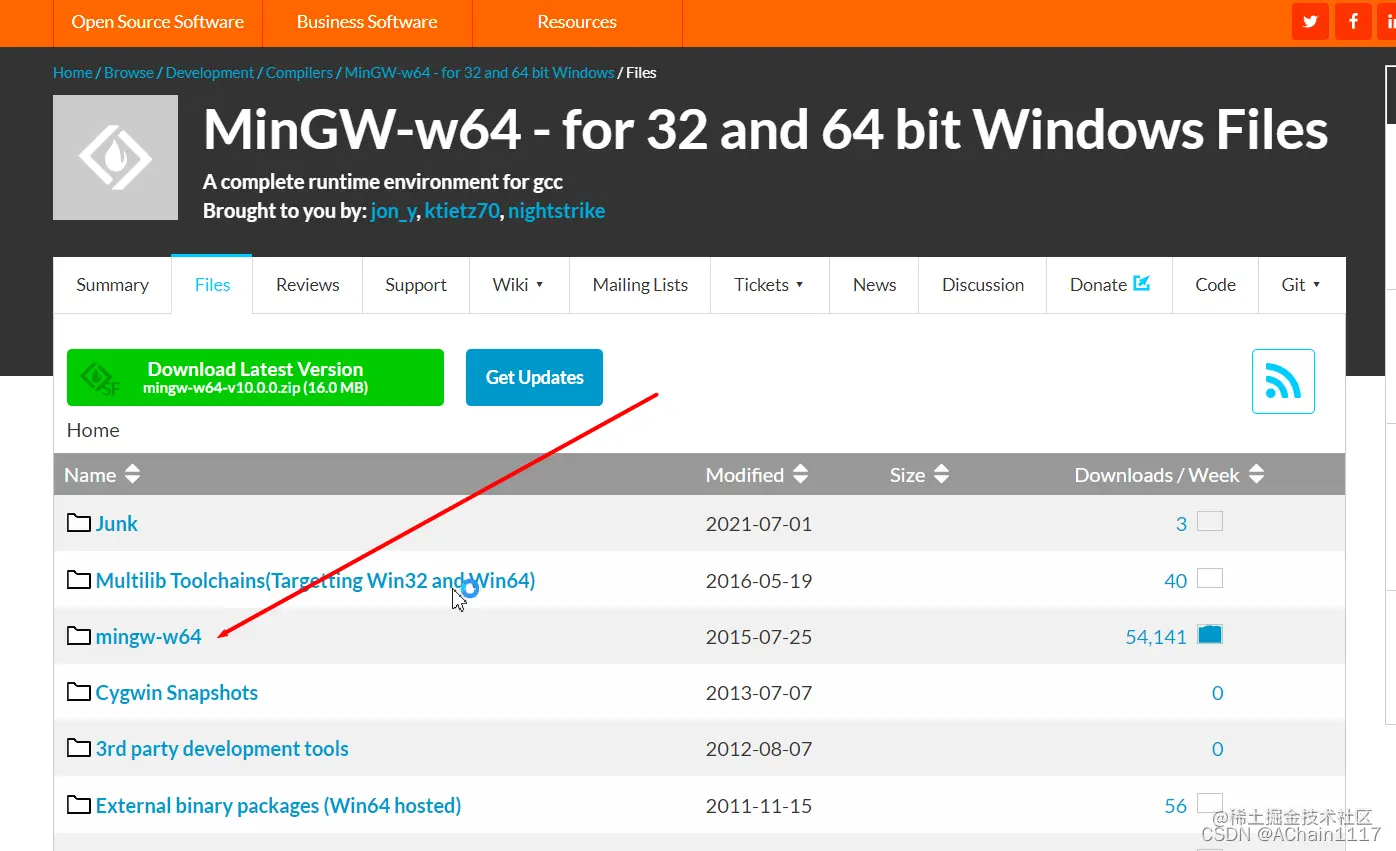
Task: Click the MinGW-w64 project logo
Action: tap(115, 158)
